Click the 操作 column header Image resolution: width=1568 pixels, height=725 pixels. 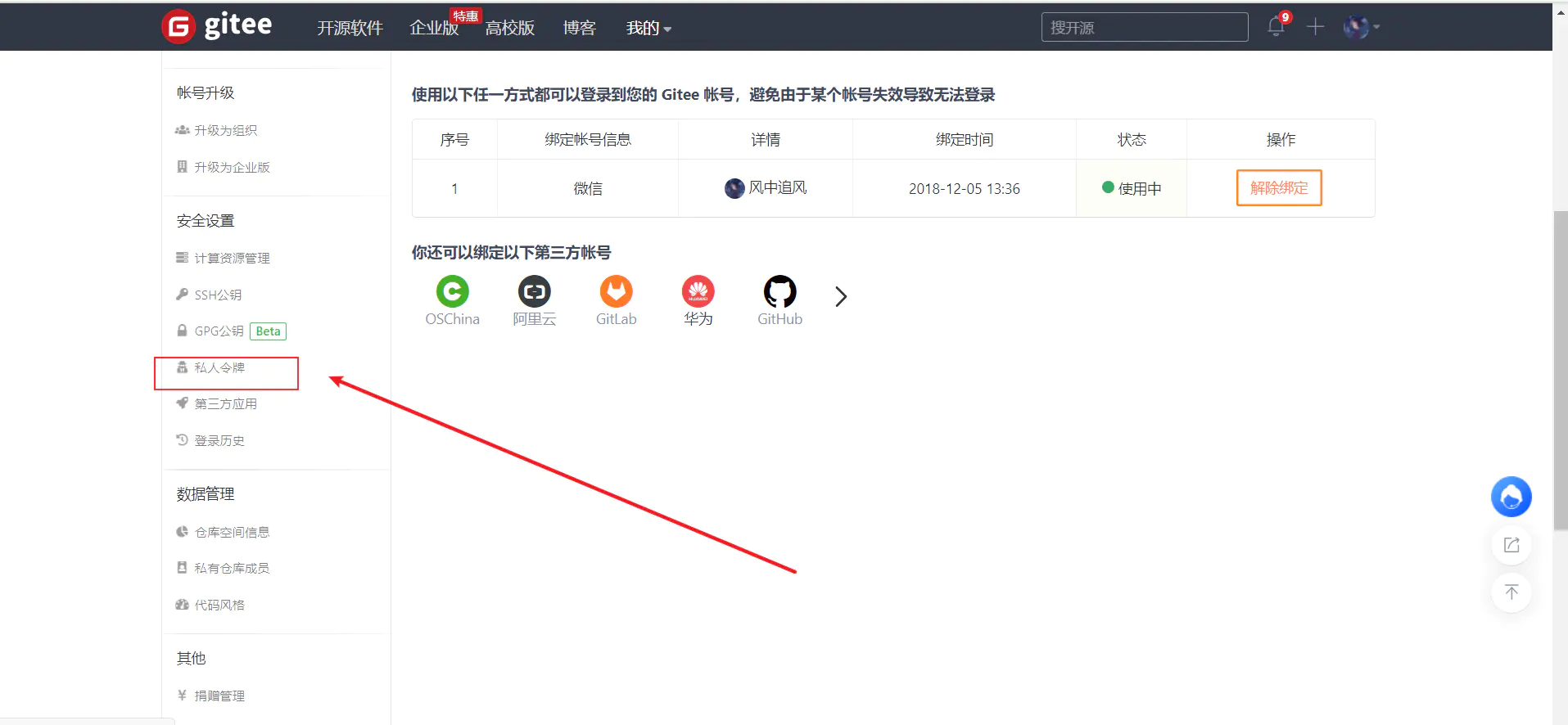(1281, 139)
